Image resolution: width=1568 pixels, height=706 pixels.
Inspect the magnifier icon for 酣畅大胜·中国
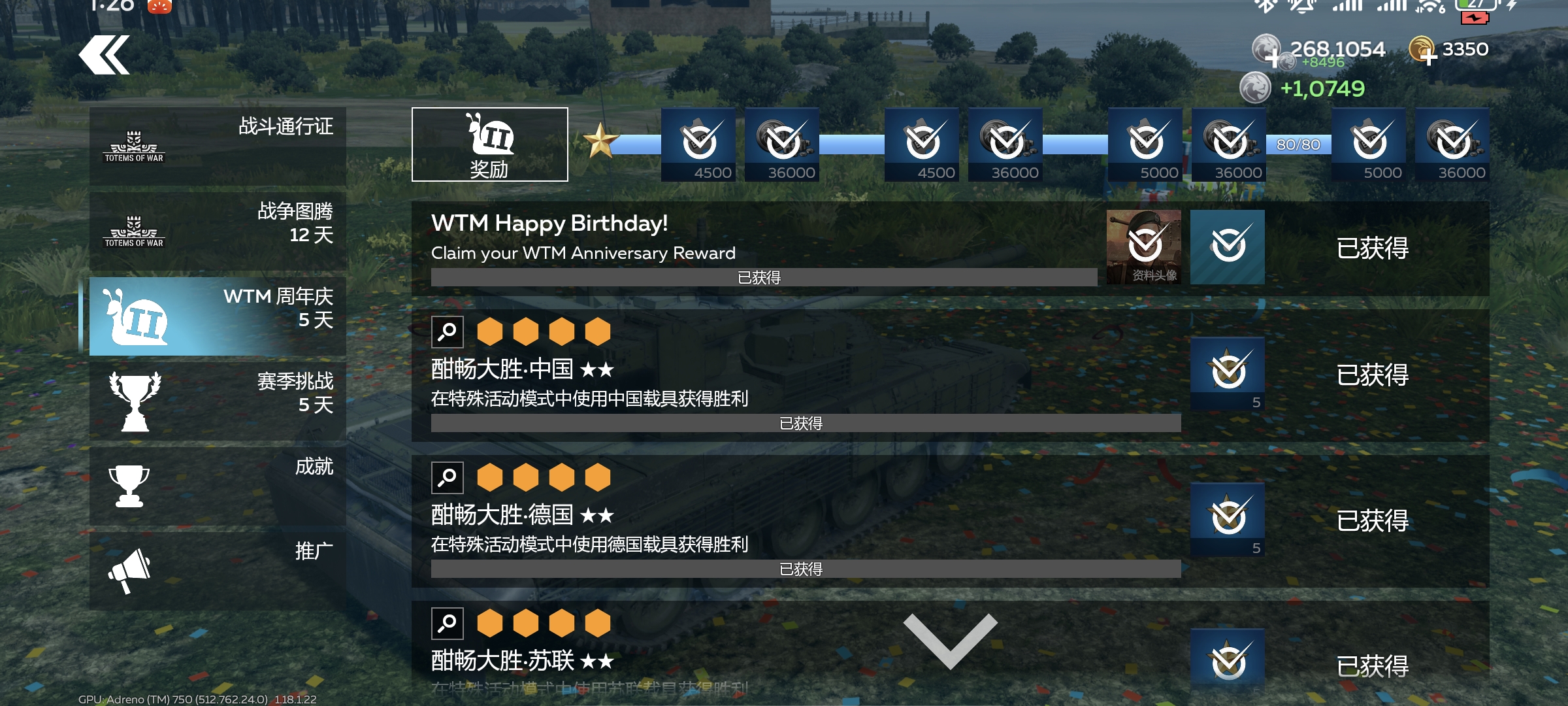click(x=448, y=332)
